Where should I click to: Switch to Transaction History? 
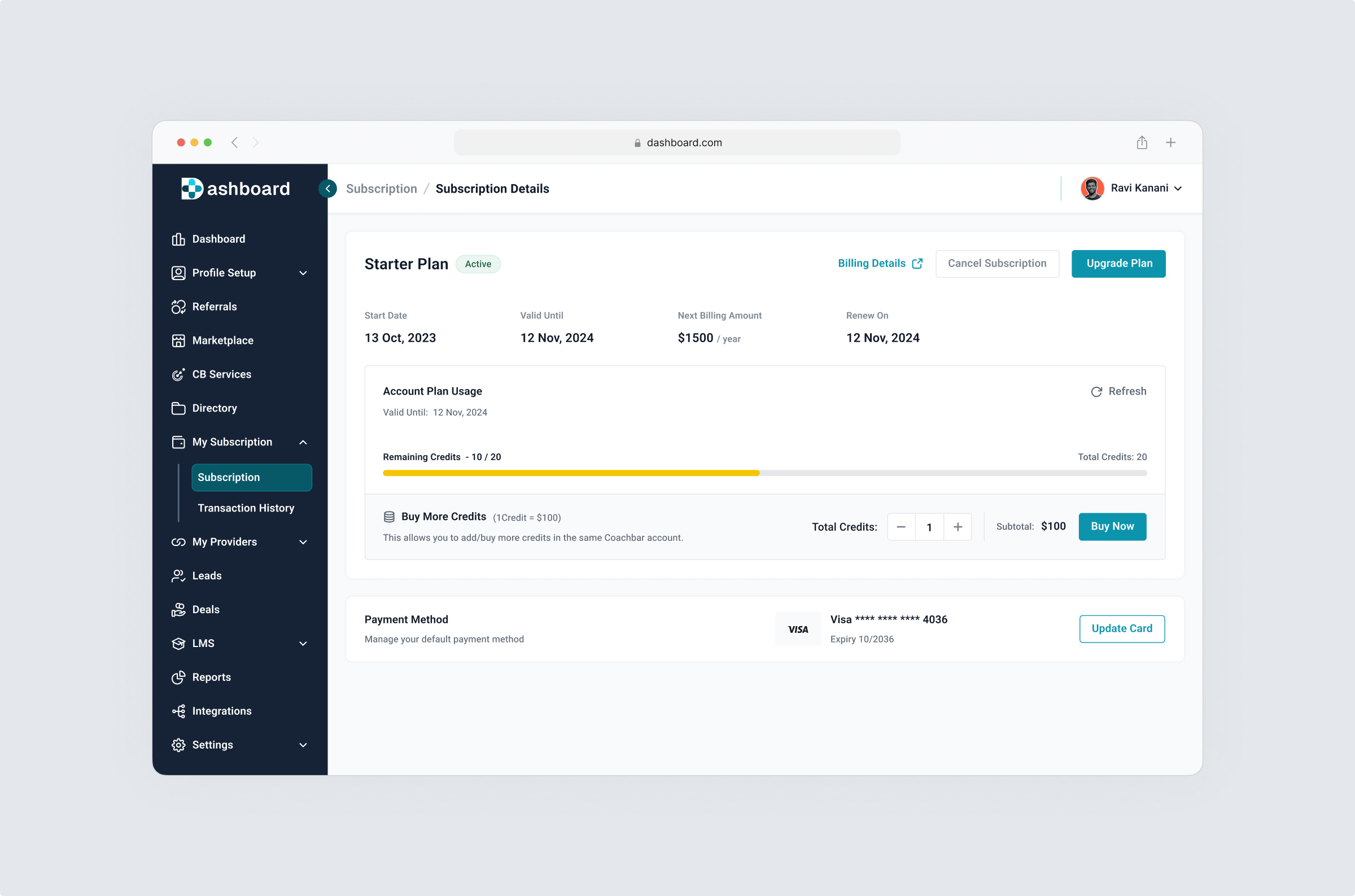click(x=246, y=508)
